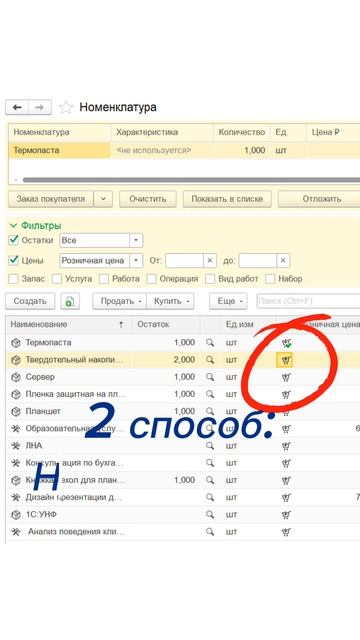
Task: Open the dropdown arrow next to Заказ покупателя
Action: [x=103, y=199]
